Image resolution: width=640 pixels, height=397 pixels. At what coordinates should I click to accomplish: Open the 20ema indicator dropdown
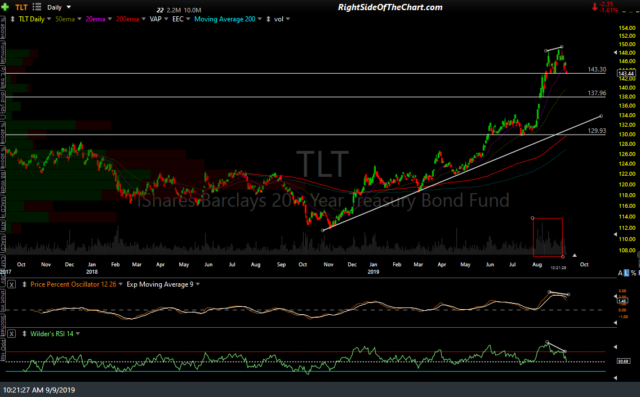110,19
